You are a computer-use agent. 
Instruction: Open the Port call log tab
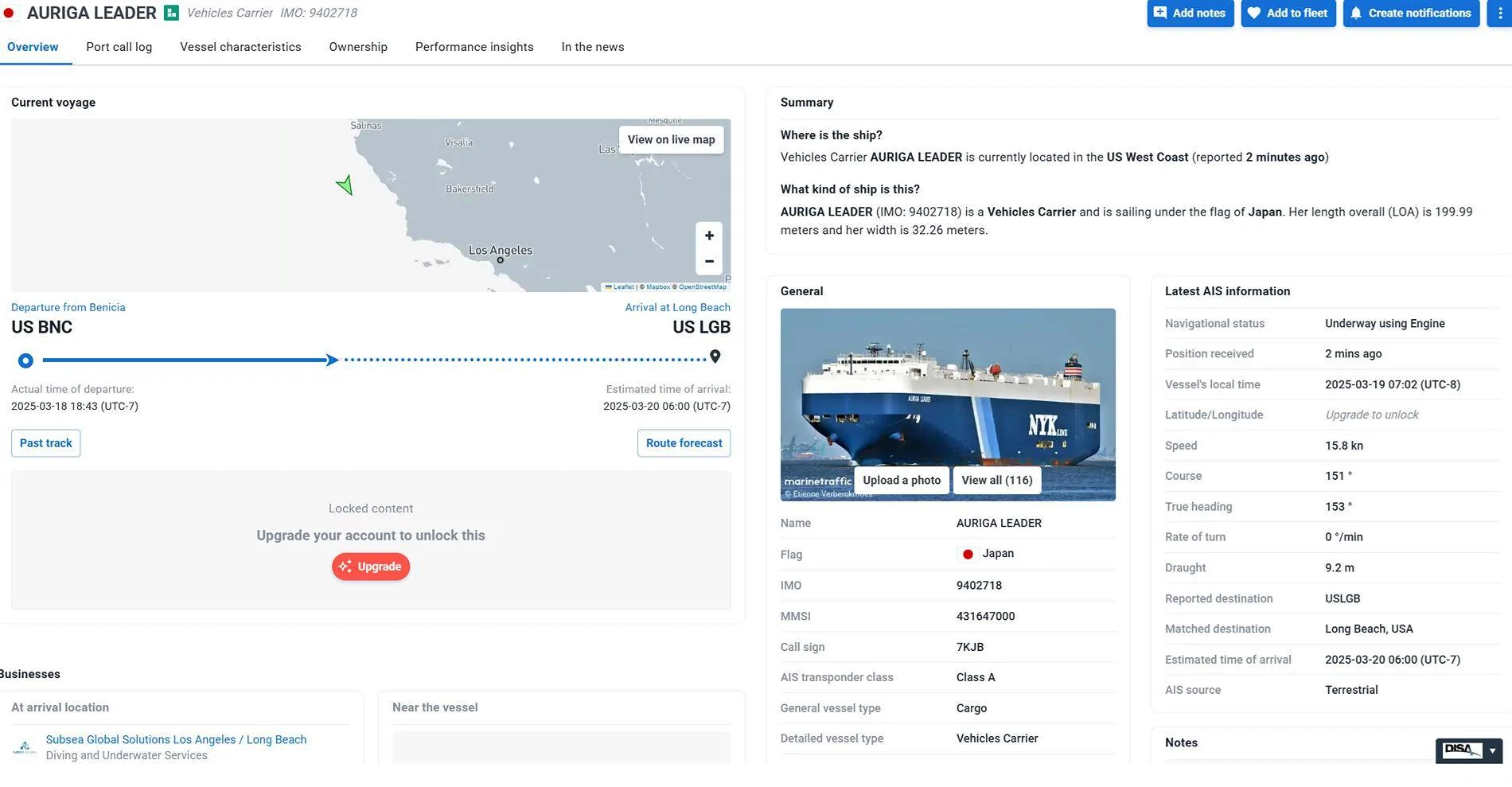pos(119,47)
